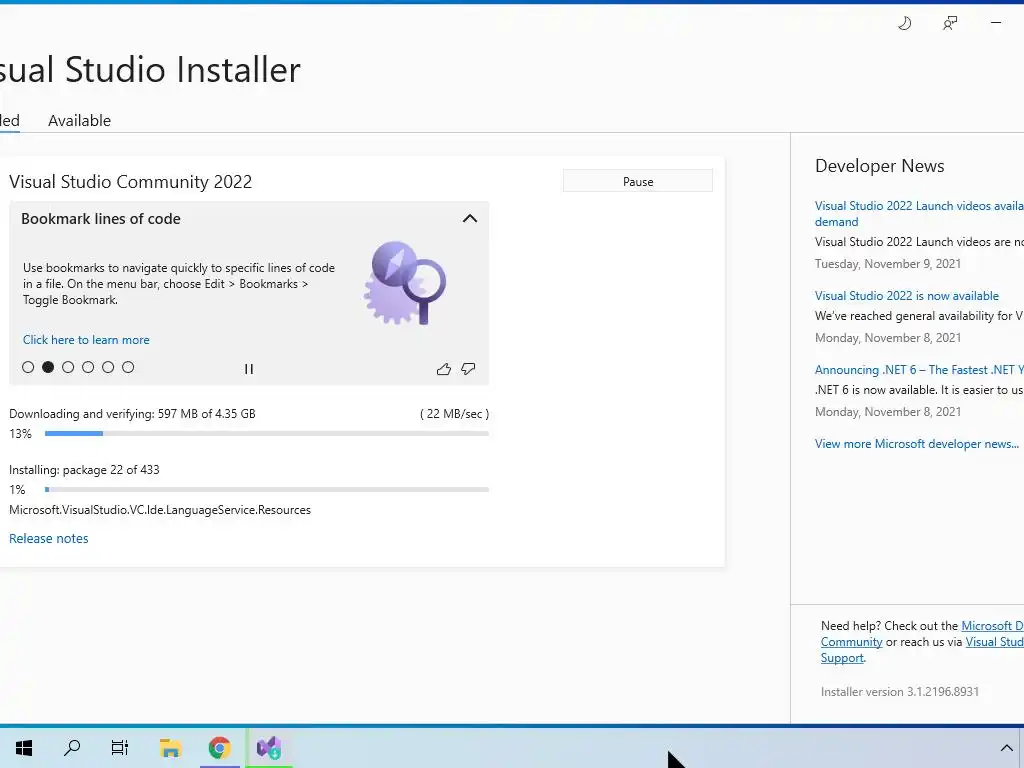
Task: Select the fourth carousel dot
Action: click(88, 367)
